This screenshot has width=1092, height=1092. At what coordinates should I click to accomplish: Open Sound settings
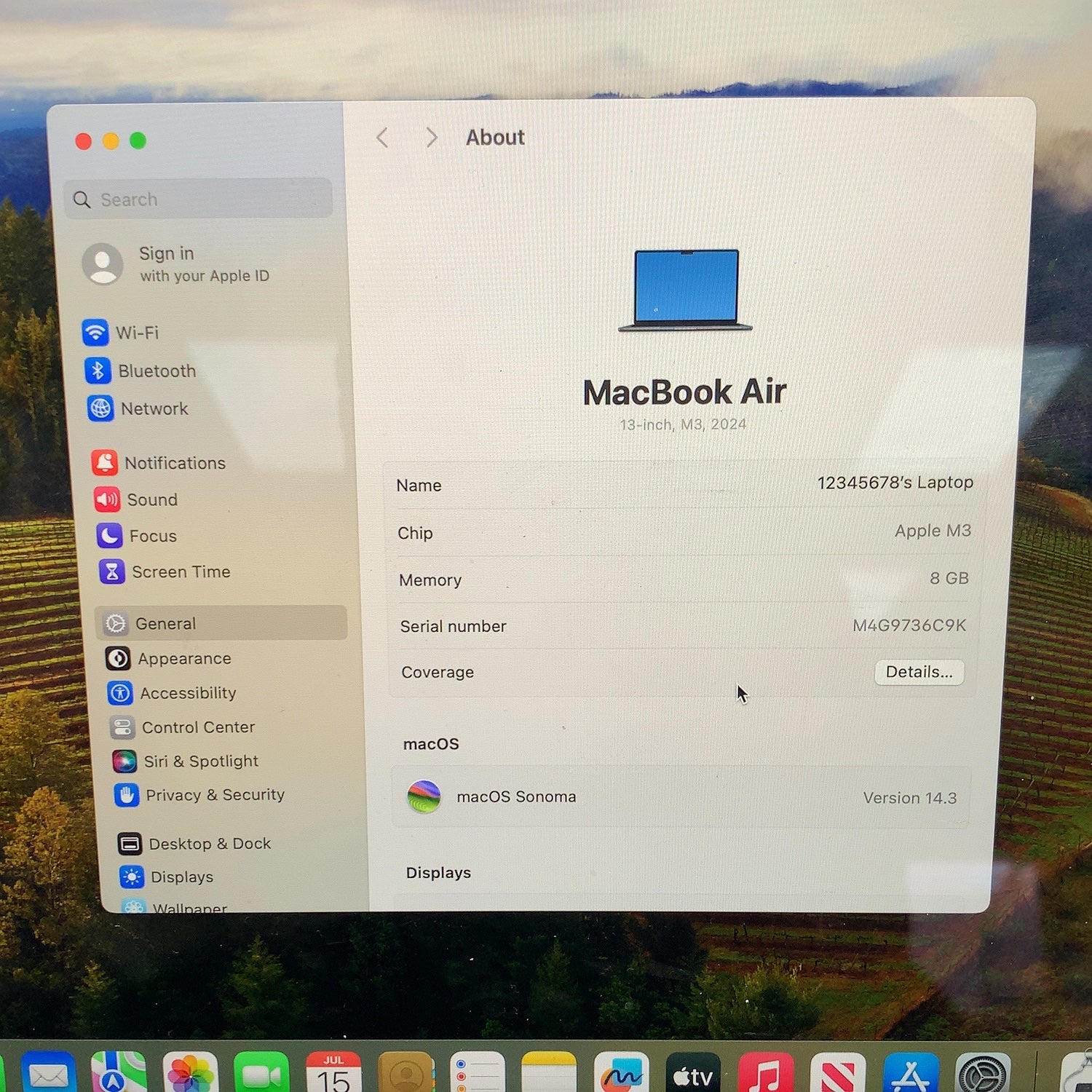[x=135, y=499]
